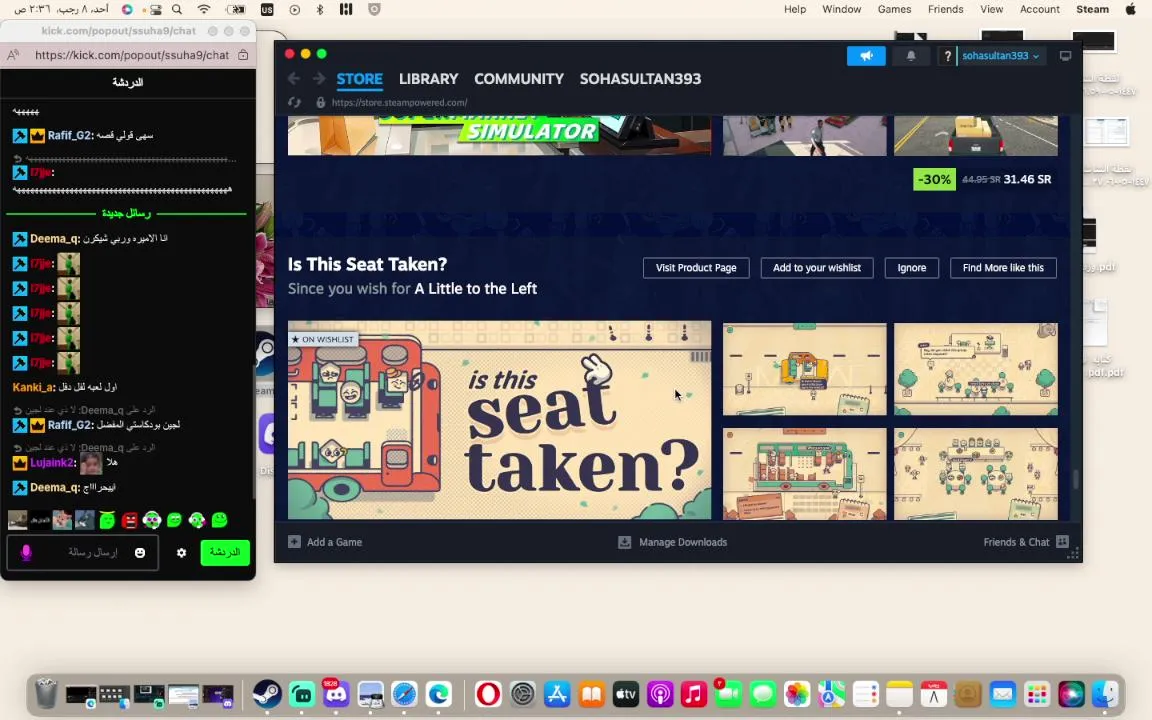1152x720 pixels.
Task: Open the large Is This Seat Taken banner
Action: (x=500, y=420)
